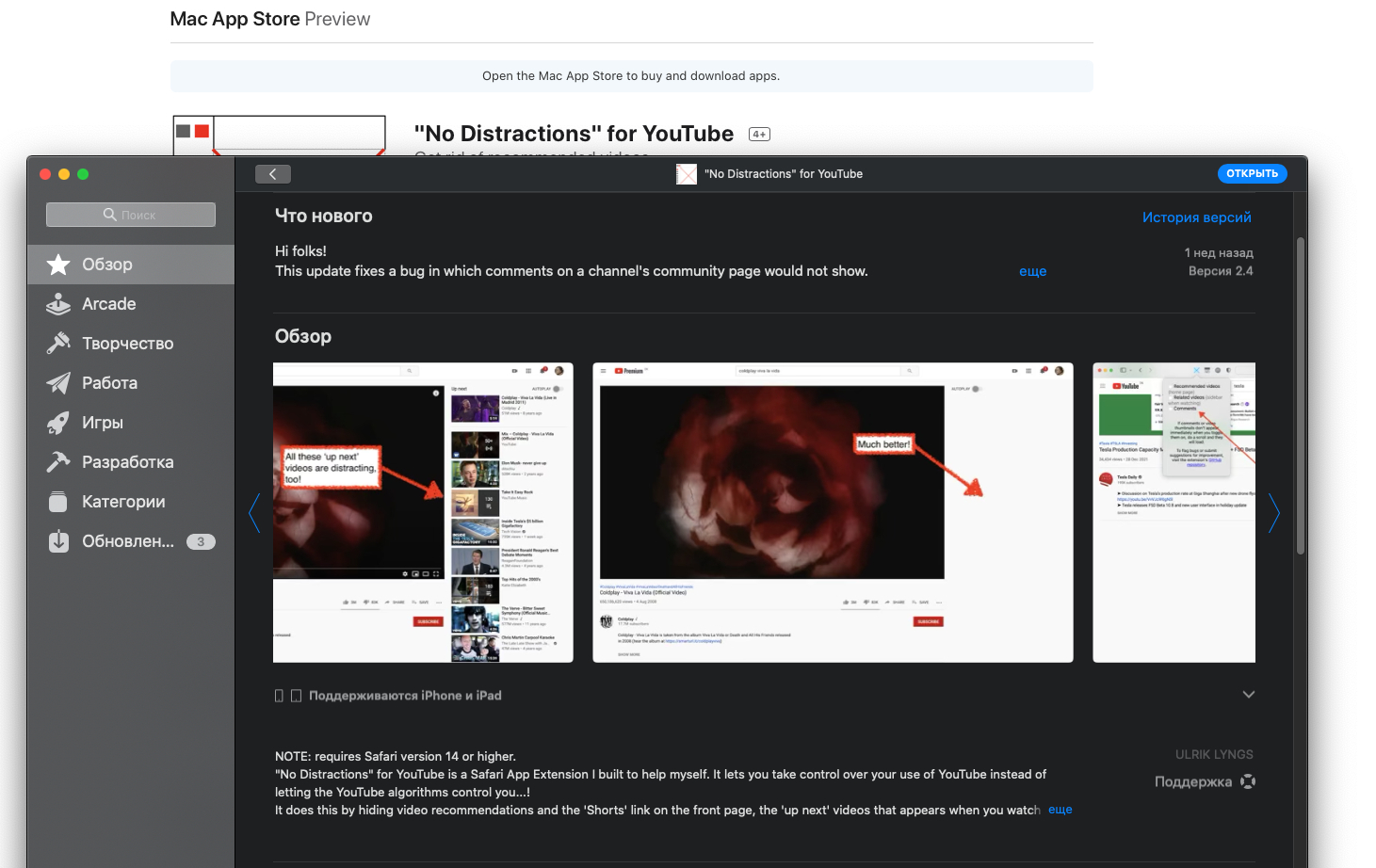Click the app icon in title bar

point(687,174)
